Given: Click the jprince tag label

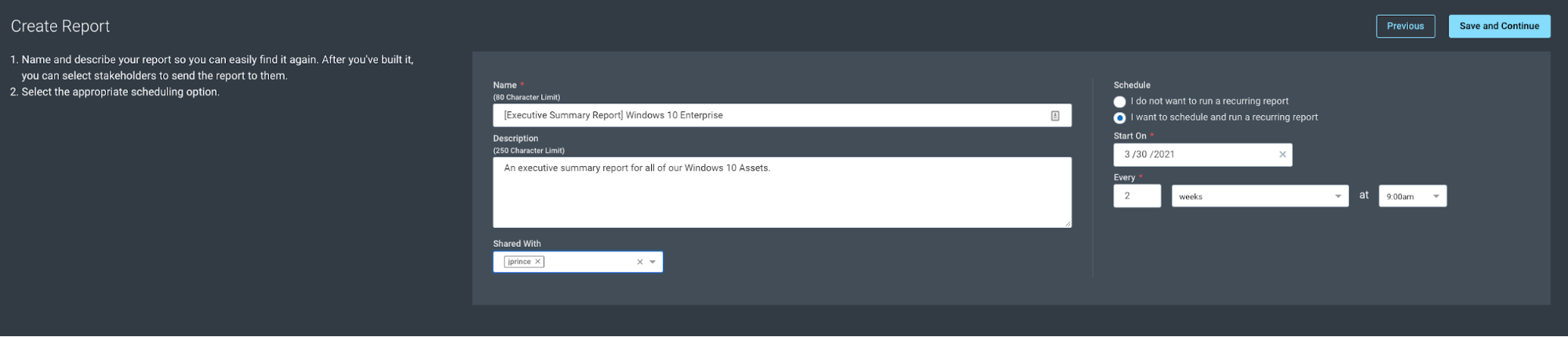Looking at the screenshot, I should pyautogui.click(x=518, y=262).
